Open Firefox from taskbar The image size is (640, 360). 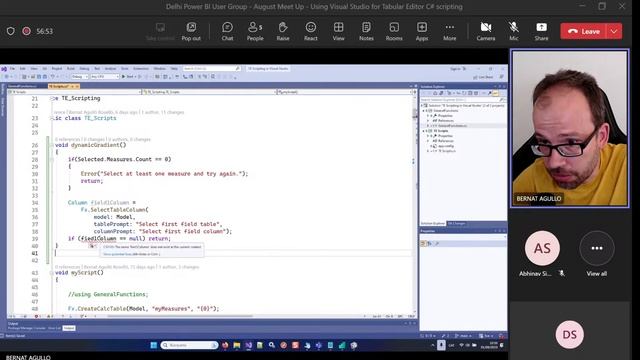pyautogui.click(x=225, y=345)
